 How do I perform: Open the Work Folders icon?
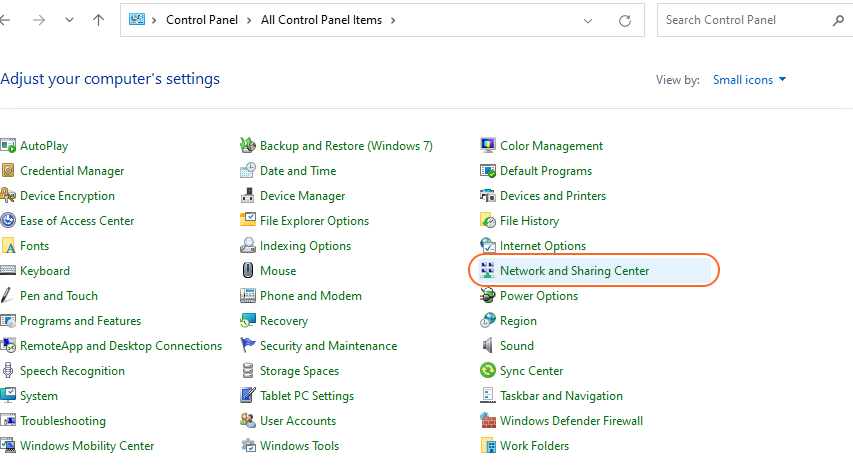488,446
